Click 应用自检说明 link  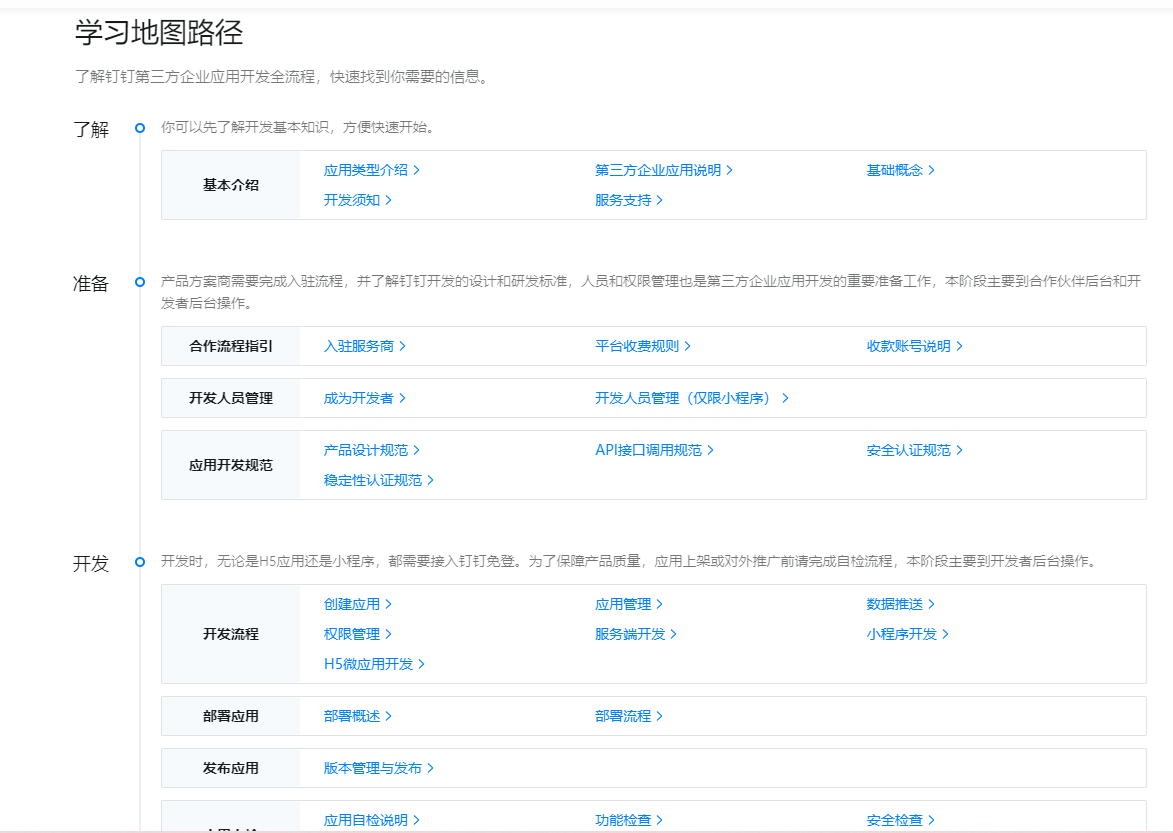click(x=371, y=820)
